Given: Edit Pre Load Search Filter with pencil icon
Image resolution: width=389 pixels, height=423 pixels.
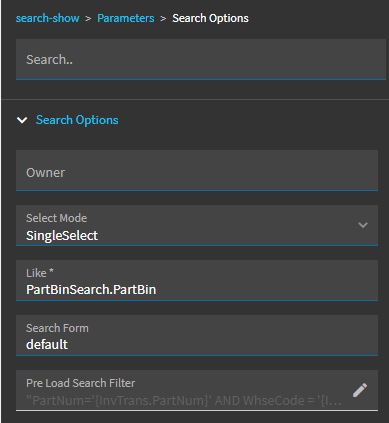Looking at the screenshot, I should click(360, 390).
